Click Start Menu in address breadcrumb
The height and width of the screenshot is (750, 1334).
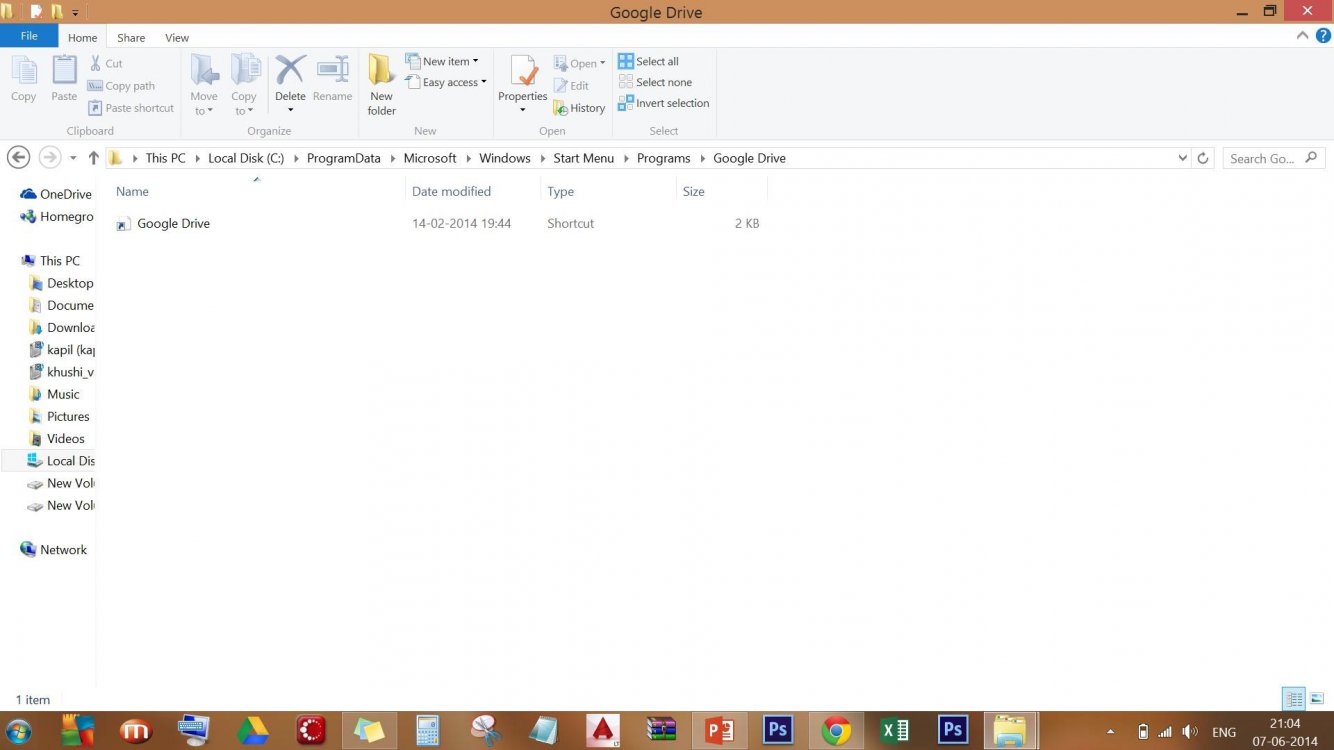coord(584,158)
